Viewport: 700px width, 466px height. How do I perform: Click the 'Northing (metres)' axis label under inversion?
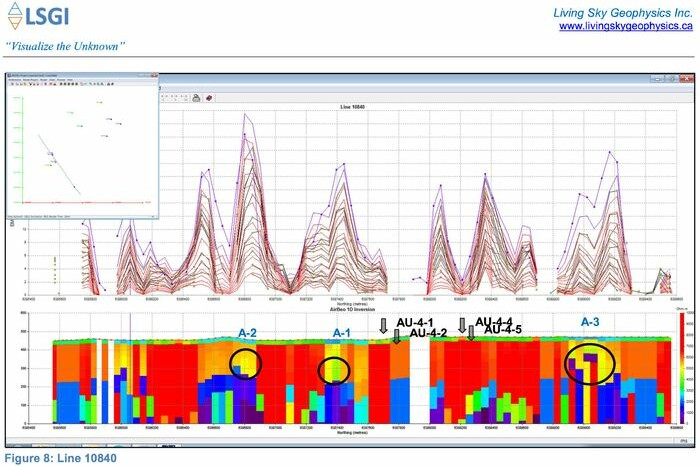click(352, 433)
